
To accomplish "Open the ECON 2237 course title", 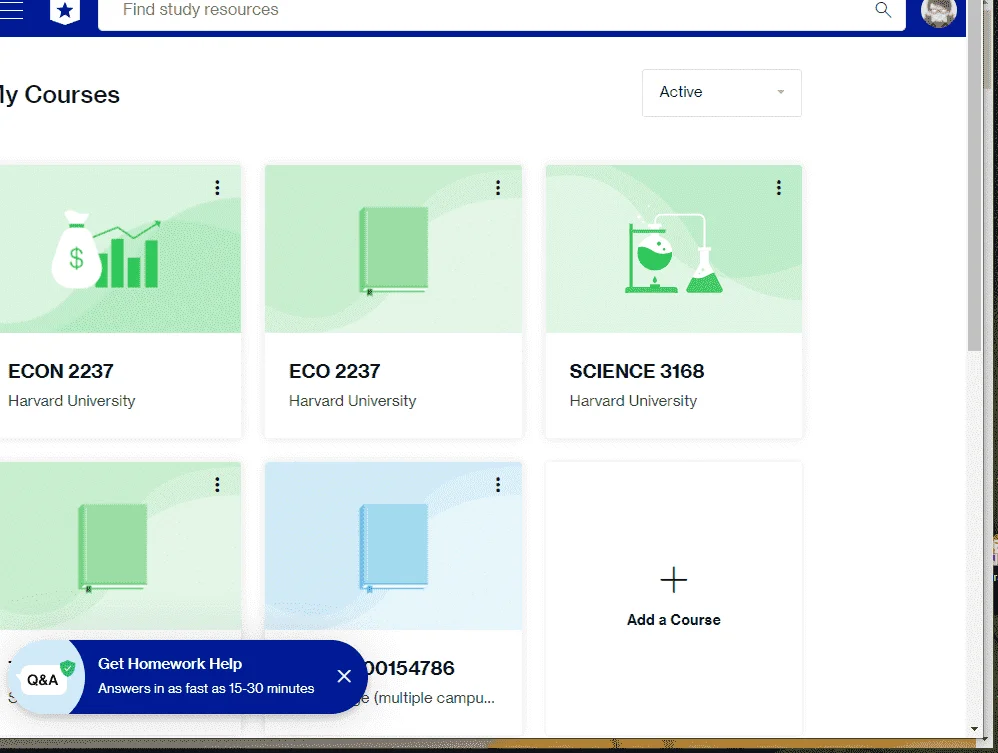I will (60, 371).
